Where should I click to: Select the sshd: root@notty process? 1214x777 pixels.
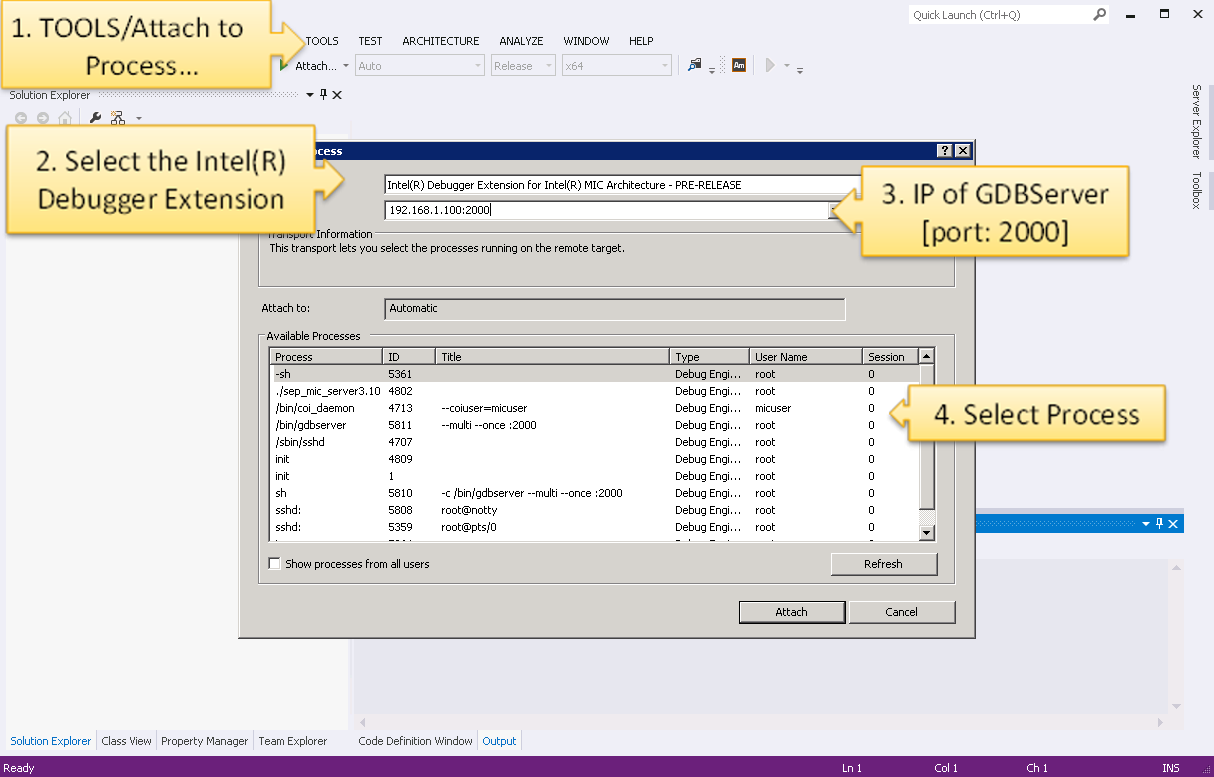click(x=594, y=510)
